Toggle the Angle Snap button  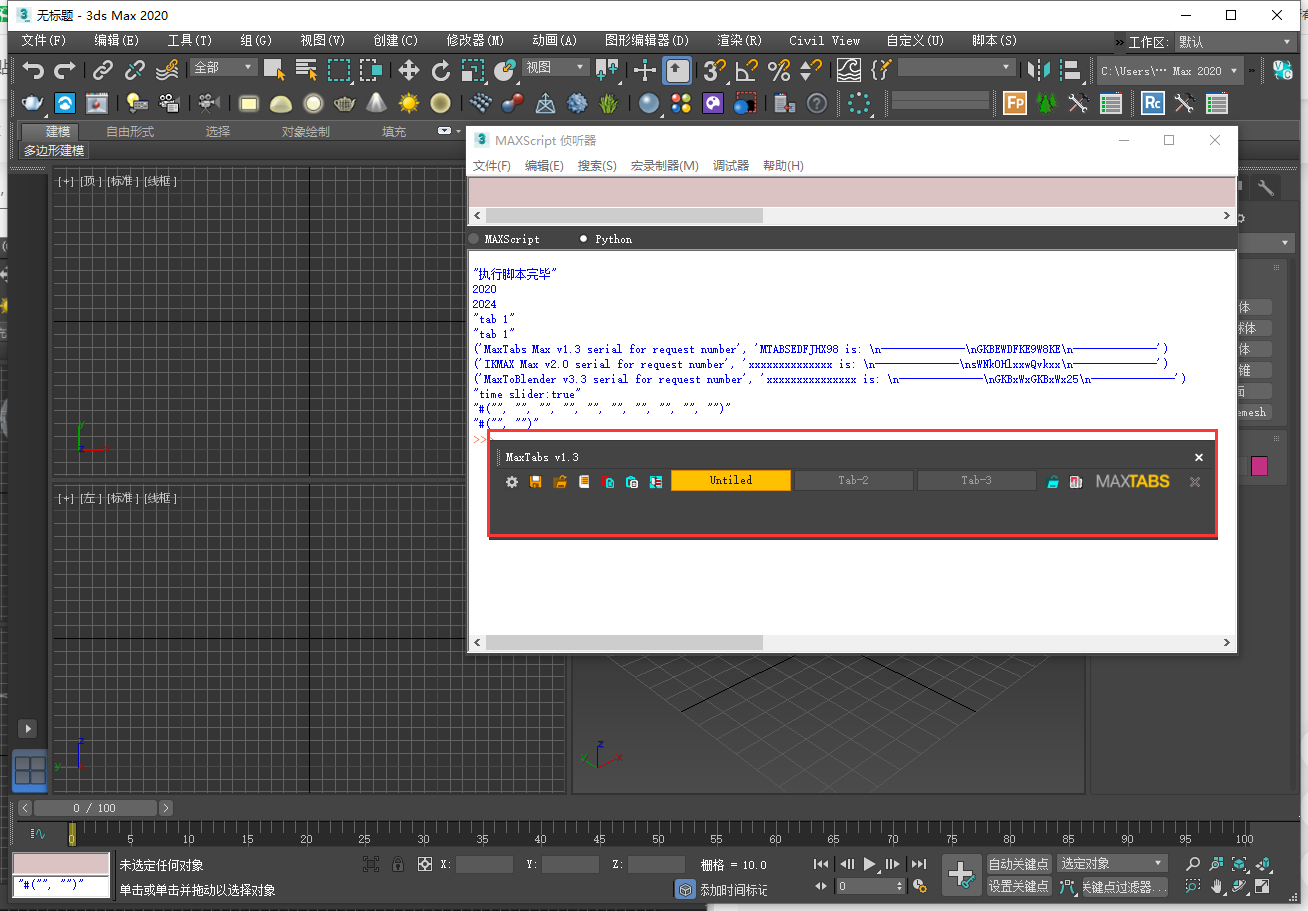pos(747,69)
